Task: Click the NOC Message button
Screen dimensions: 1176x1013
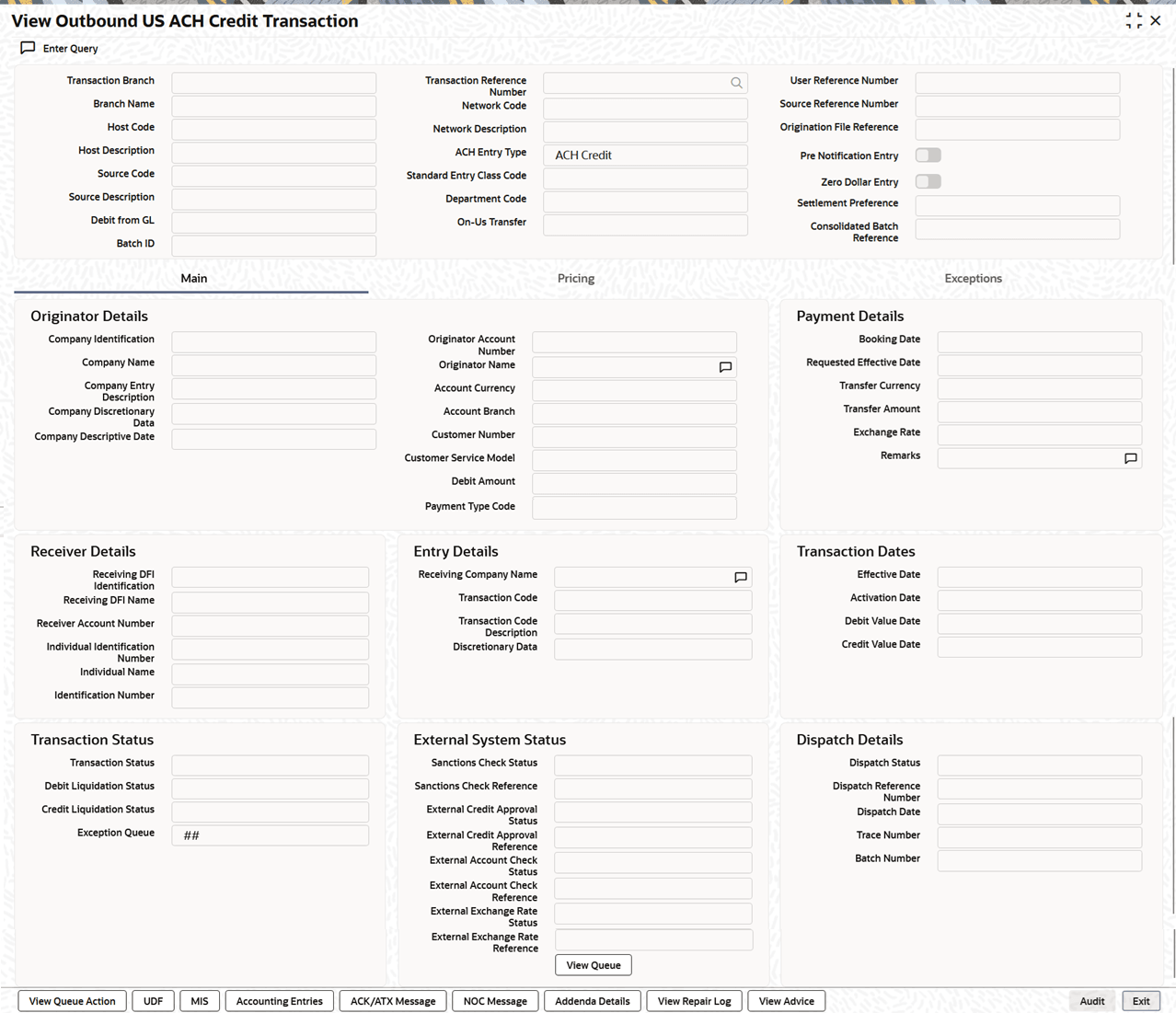Action: (x=495, y=1001)
